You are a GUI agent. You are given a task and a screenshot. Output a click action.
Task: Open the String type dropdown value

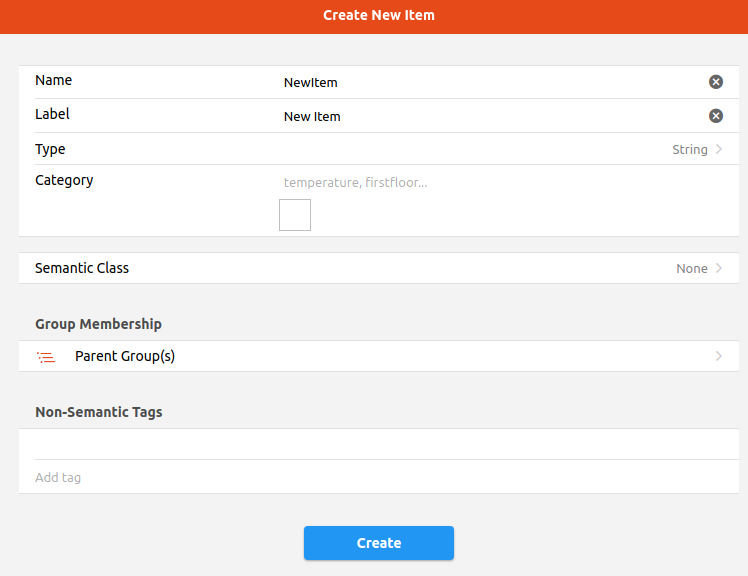(689, 149)
